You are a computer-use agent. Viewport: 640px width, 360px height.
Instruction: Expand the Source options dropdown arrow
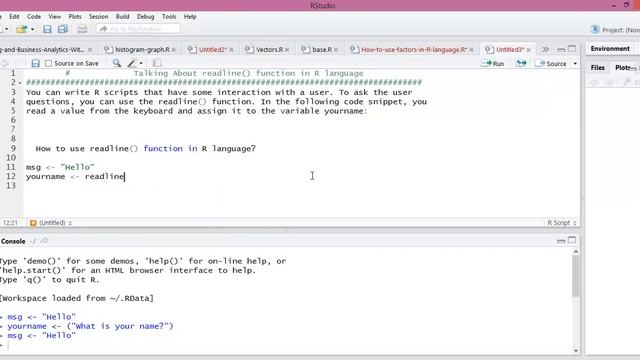(575, 64)
